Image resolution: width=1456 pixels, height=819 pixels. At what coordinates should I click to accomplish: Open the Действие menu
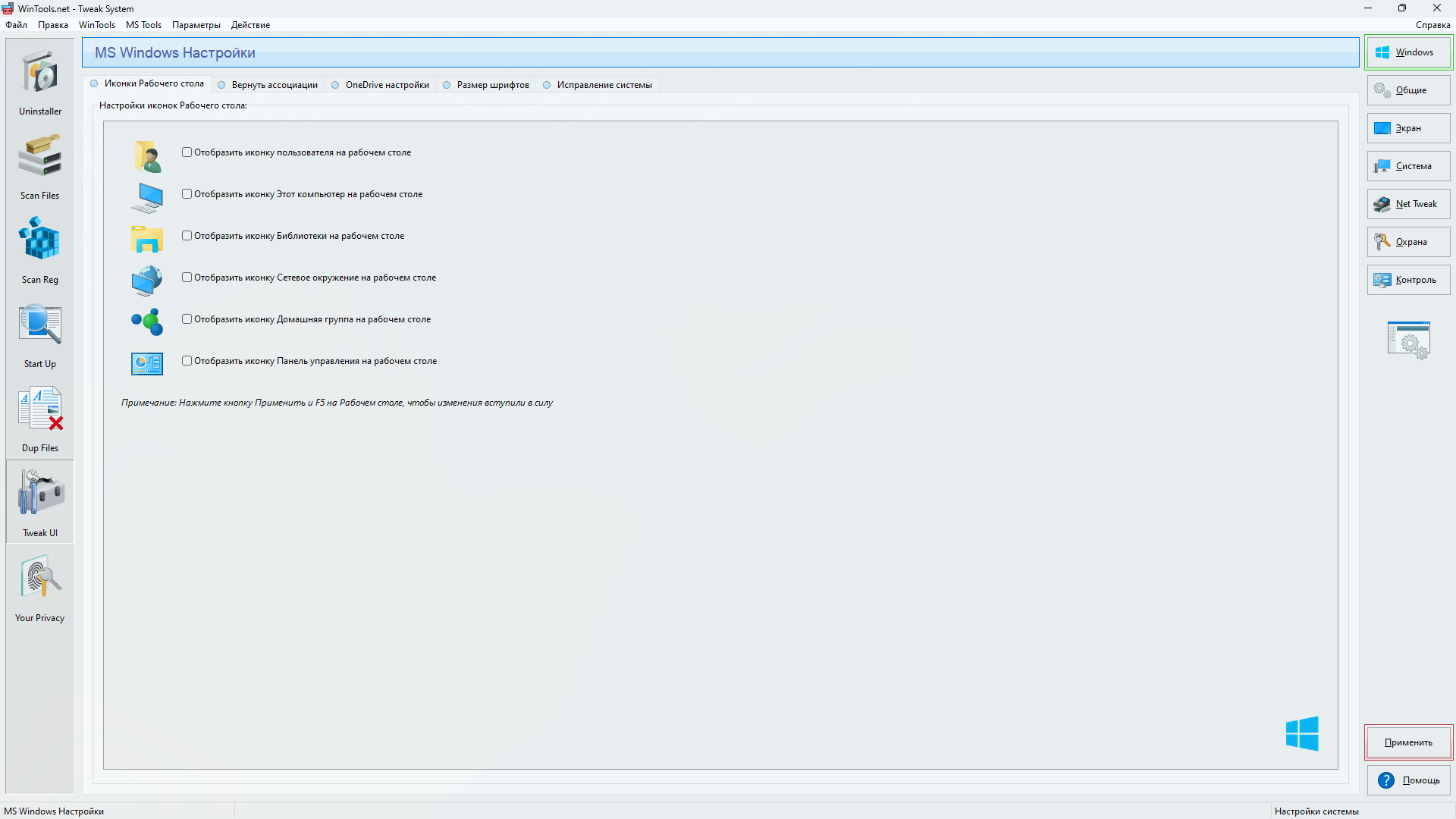point(250,25)
